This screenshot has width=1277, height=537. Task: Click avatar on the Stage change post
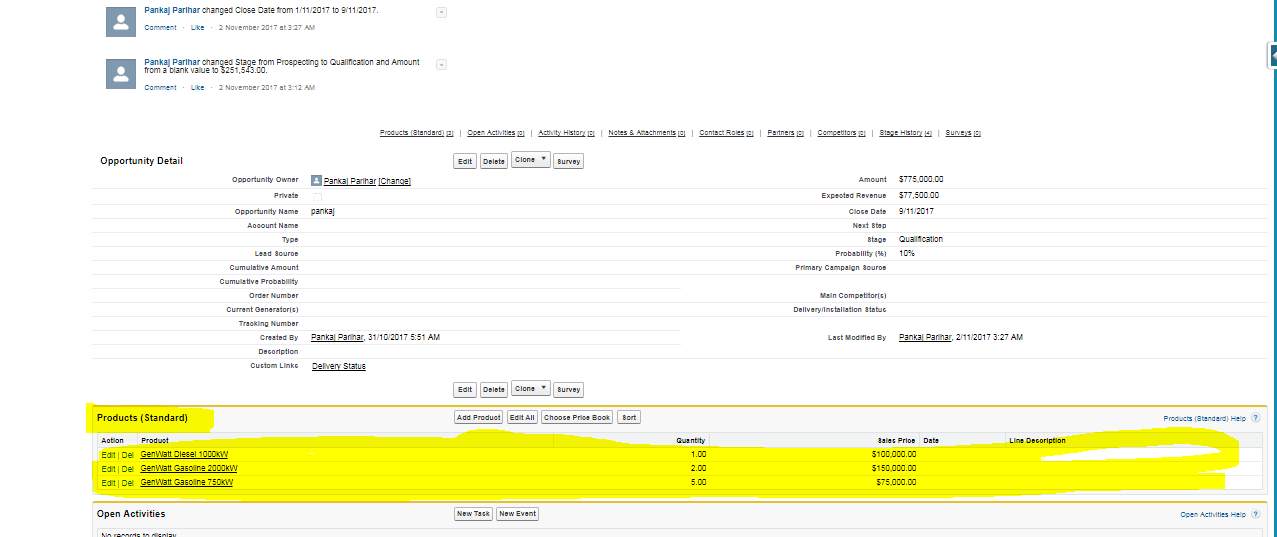tap(121, 73)
